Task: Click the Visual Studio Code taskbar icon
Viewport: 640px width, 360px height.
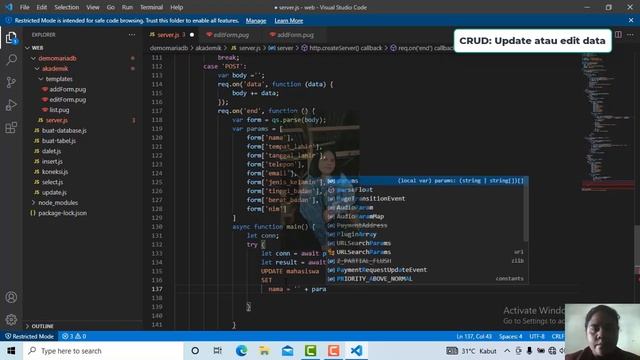Action: click(356, 351)
